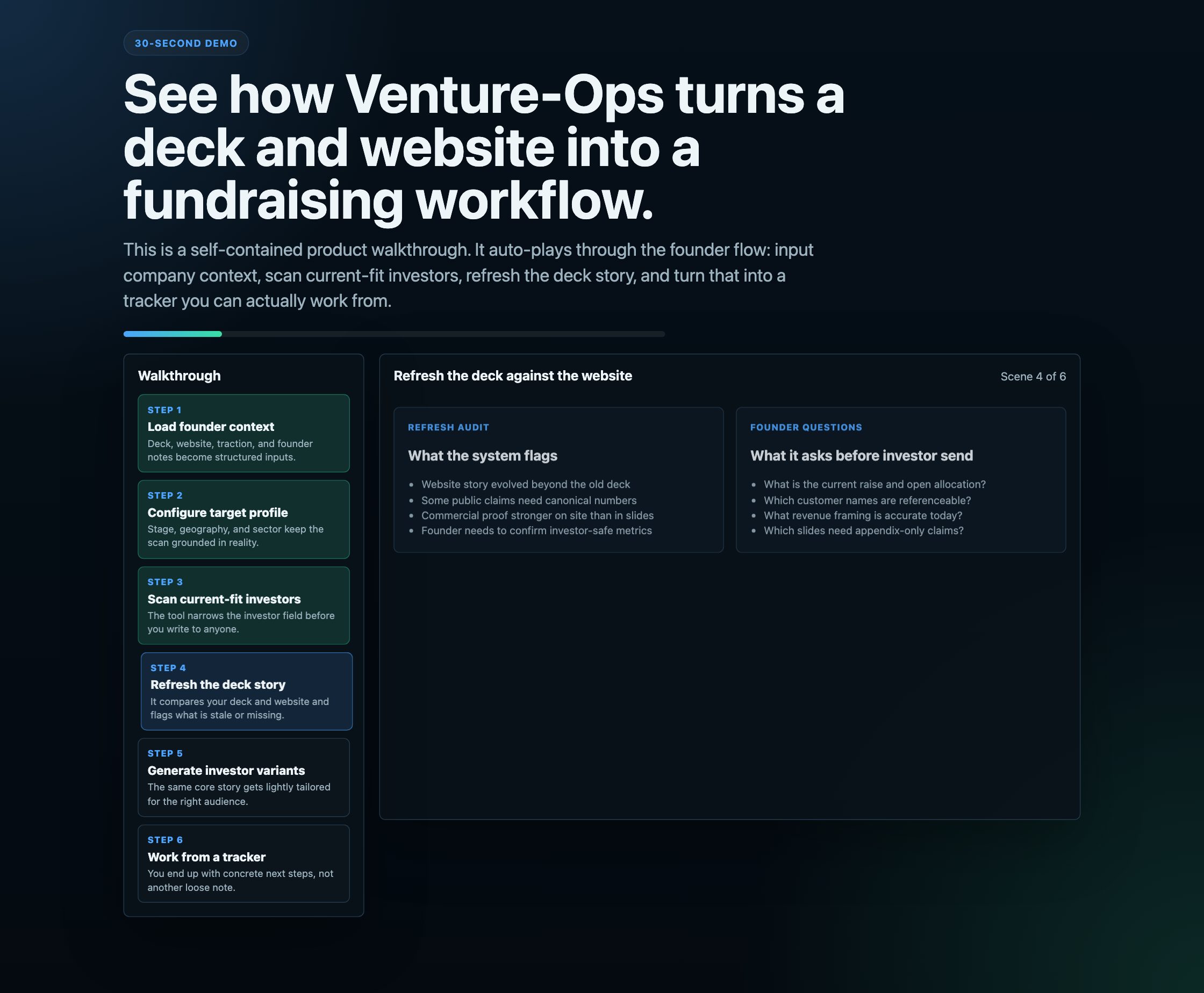Open the Refresh Audit card

coord(558,480)
